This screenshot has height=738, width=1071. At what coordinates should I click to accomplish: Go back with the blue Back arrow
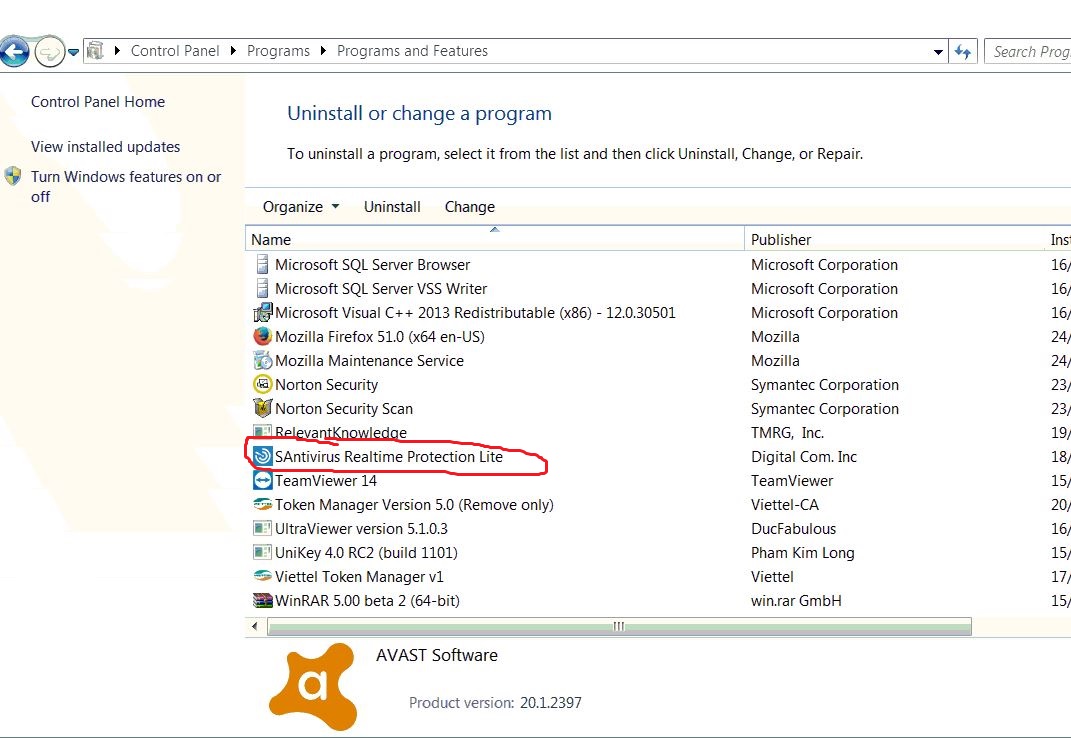click(x=14, y=51)
